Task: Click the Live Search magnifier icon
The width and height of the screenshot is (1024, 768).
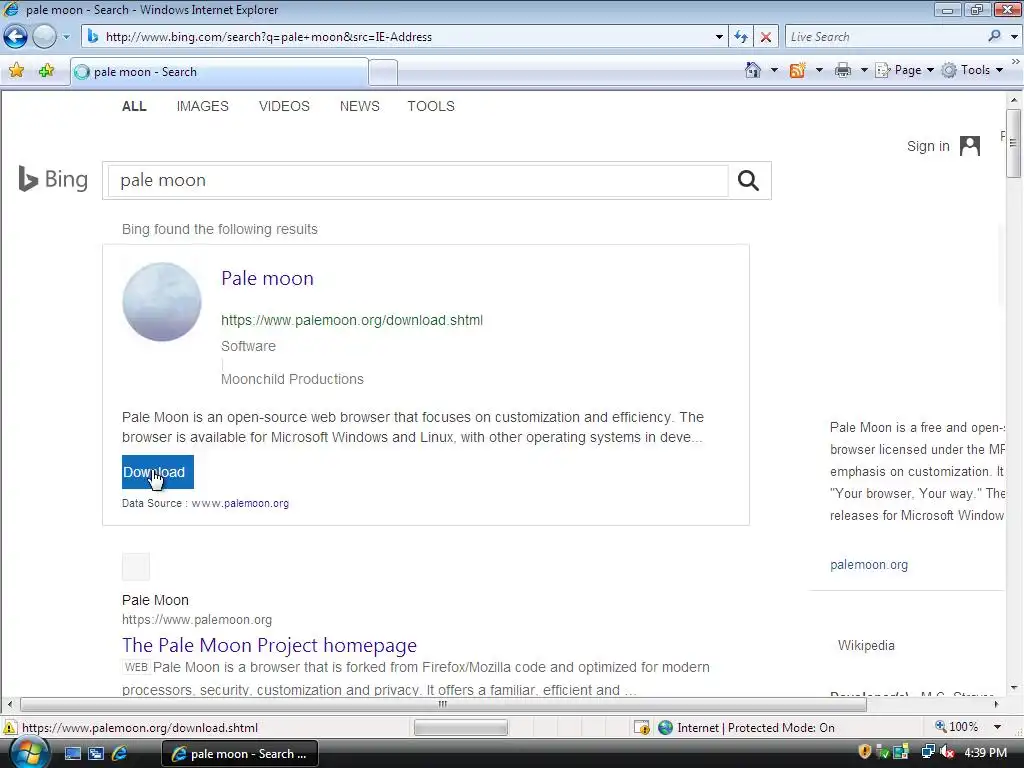Action: (995, 37)
